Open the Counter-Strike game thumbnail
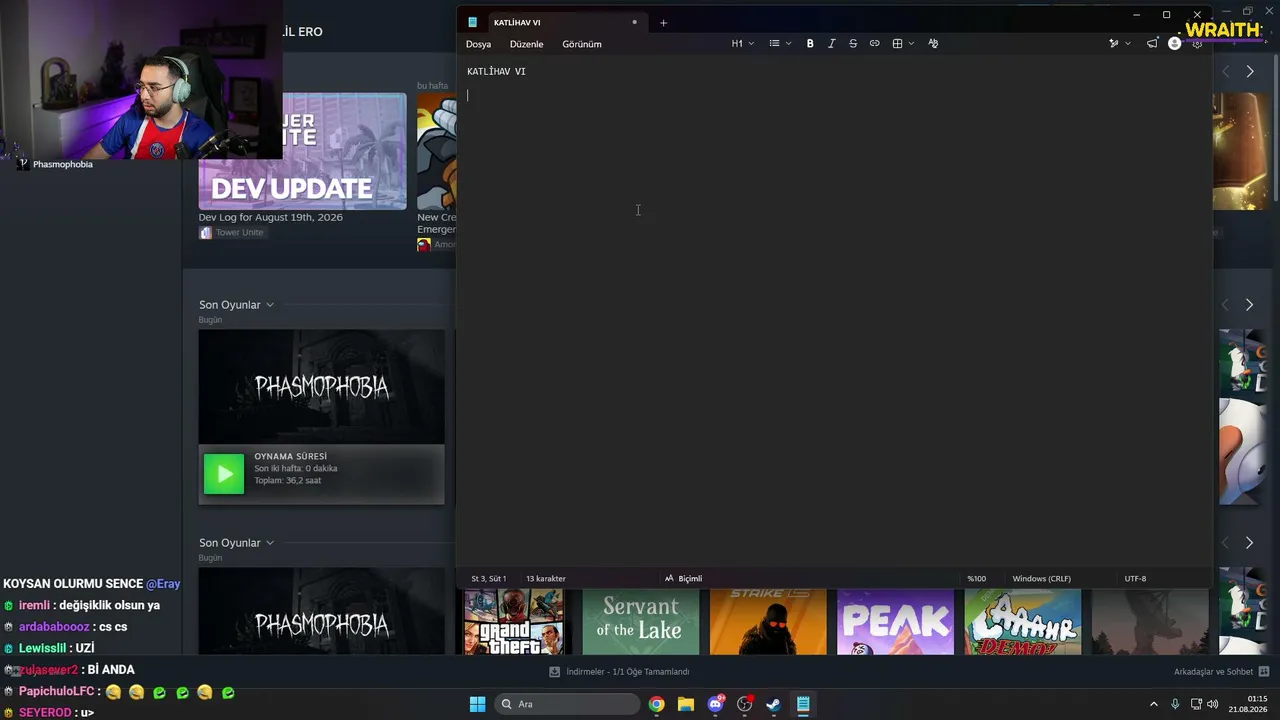 pyautogui.click(x=768, y=622)
